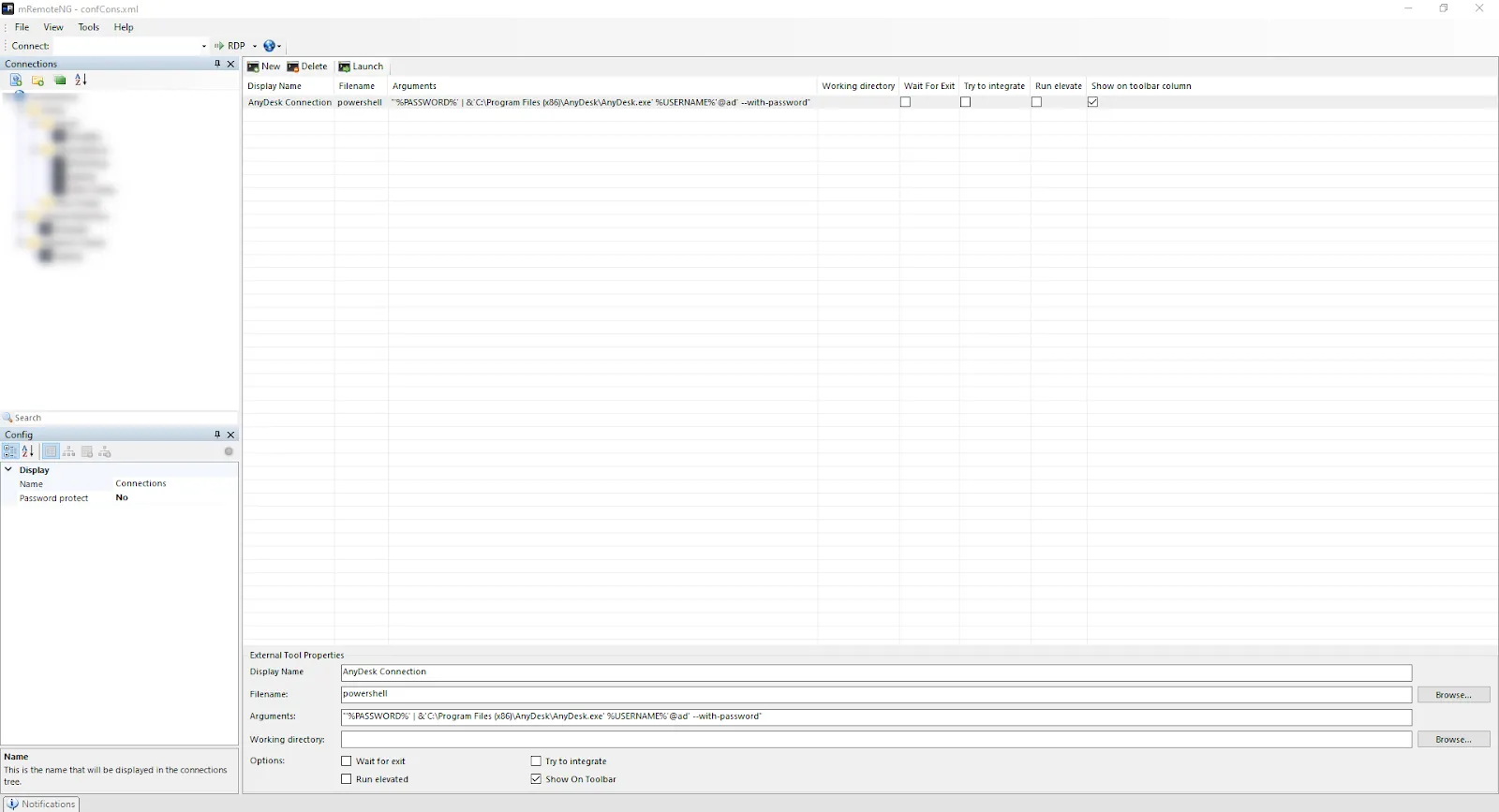Open the Tools menu
The width and height of the screenshot is (1499, 812).
point(89,27)
